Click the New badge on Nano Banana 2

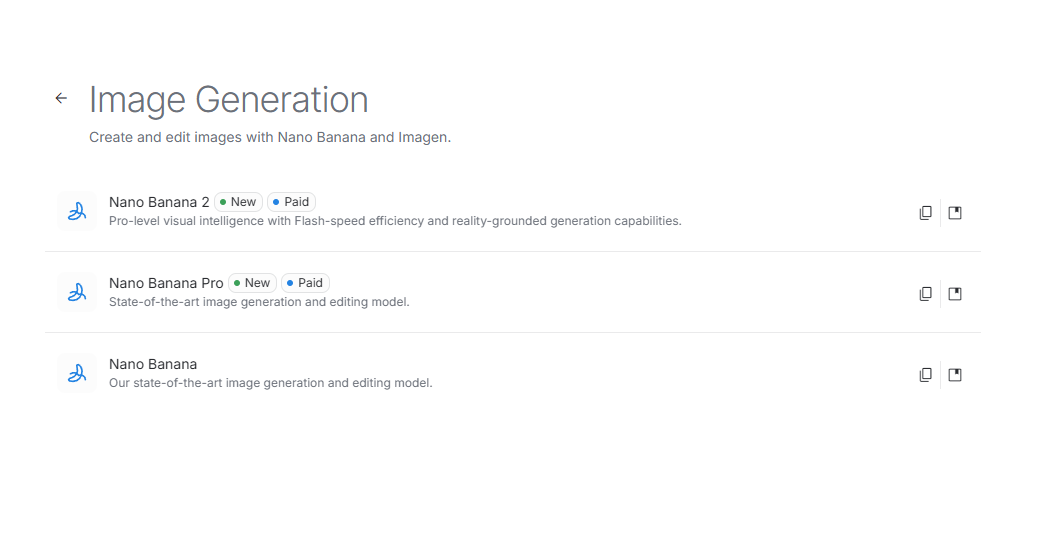tap(238, 202)
